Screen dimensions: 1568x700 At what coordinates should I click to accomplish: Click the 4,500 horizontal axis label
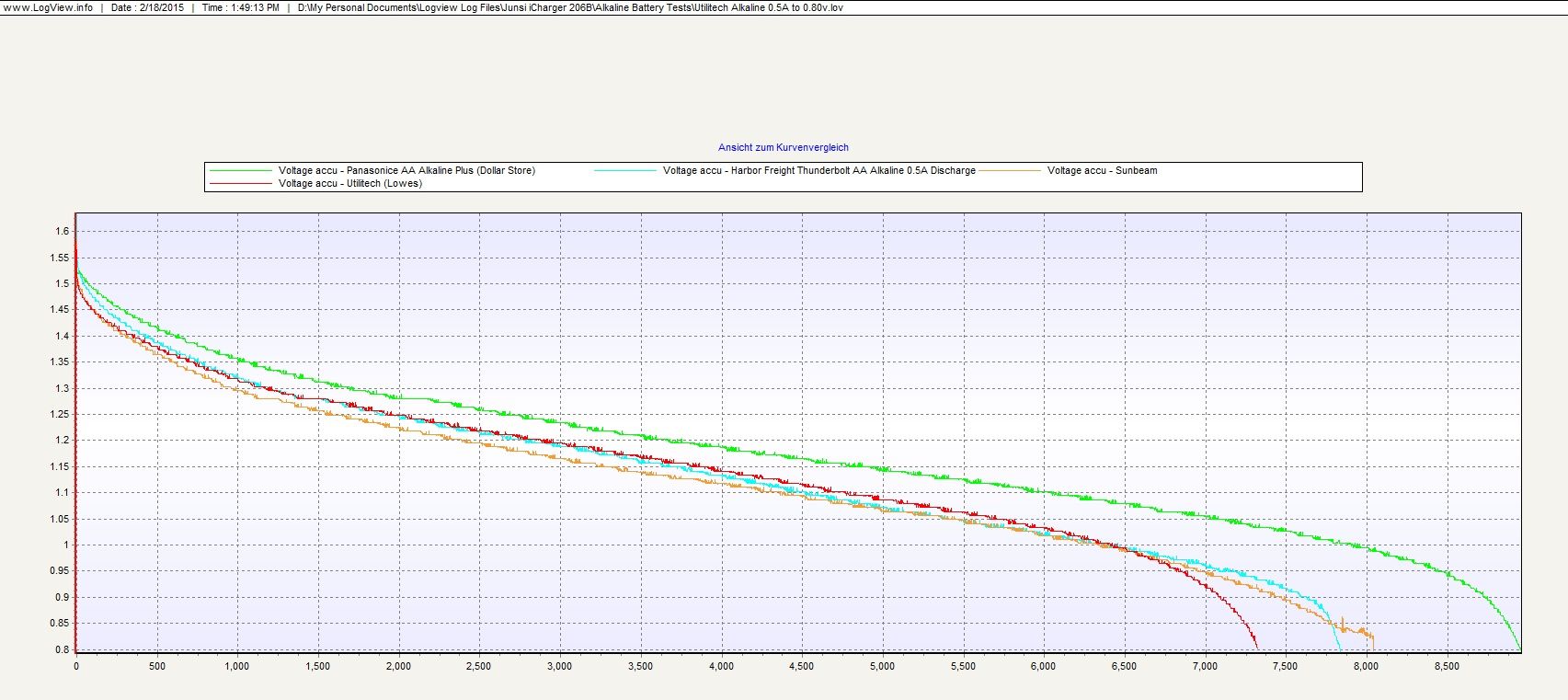(x=801, y=666)
